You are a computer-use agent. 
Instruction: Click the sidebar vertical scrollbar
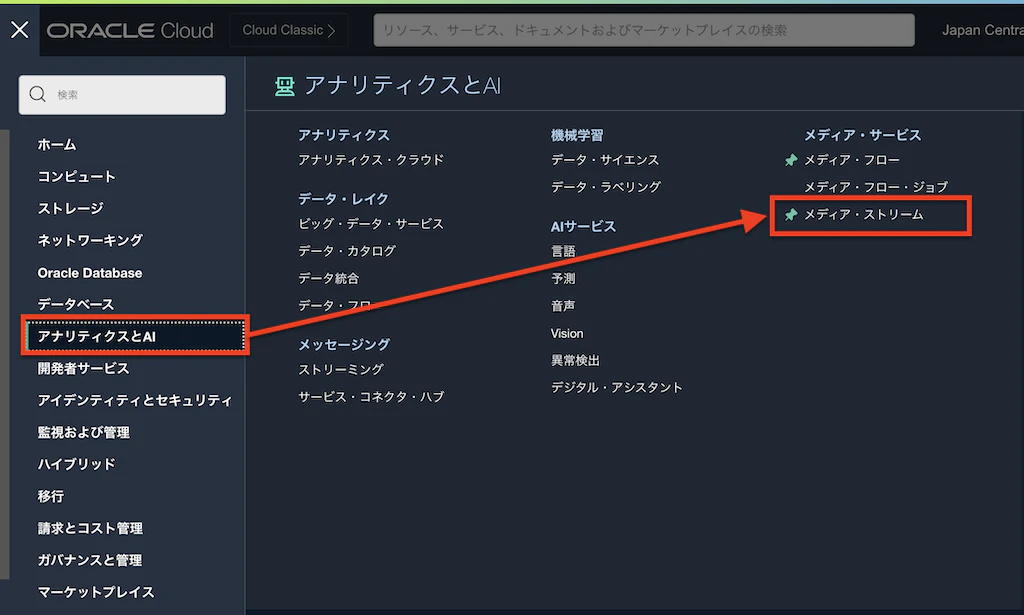pyautogui.click(x=5, y=354)
